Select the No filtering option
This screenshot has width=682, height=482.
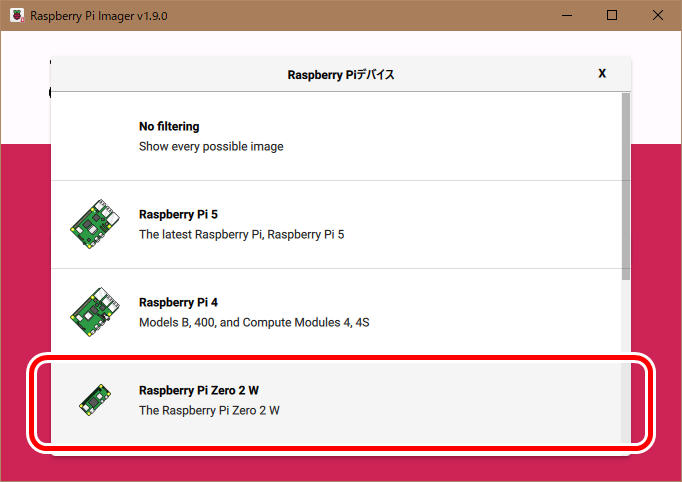(x=169, y=127)
